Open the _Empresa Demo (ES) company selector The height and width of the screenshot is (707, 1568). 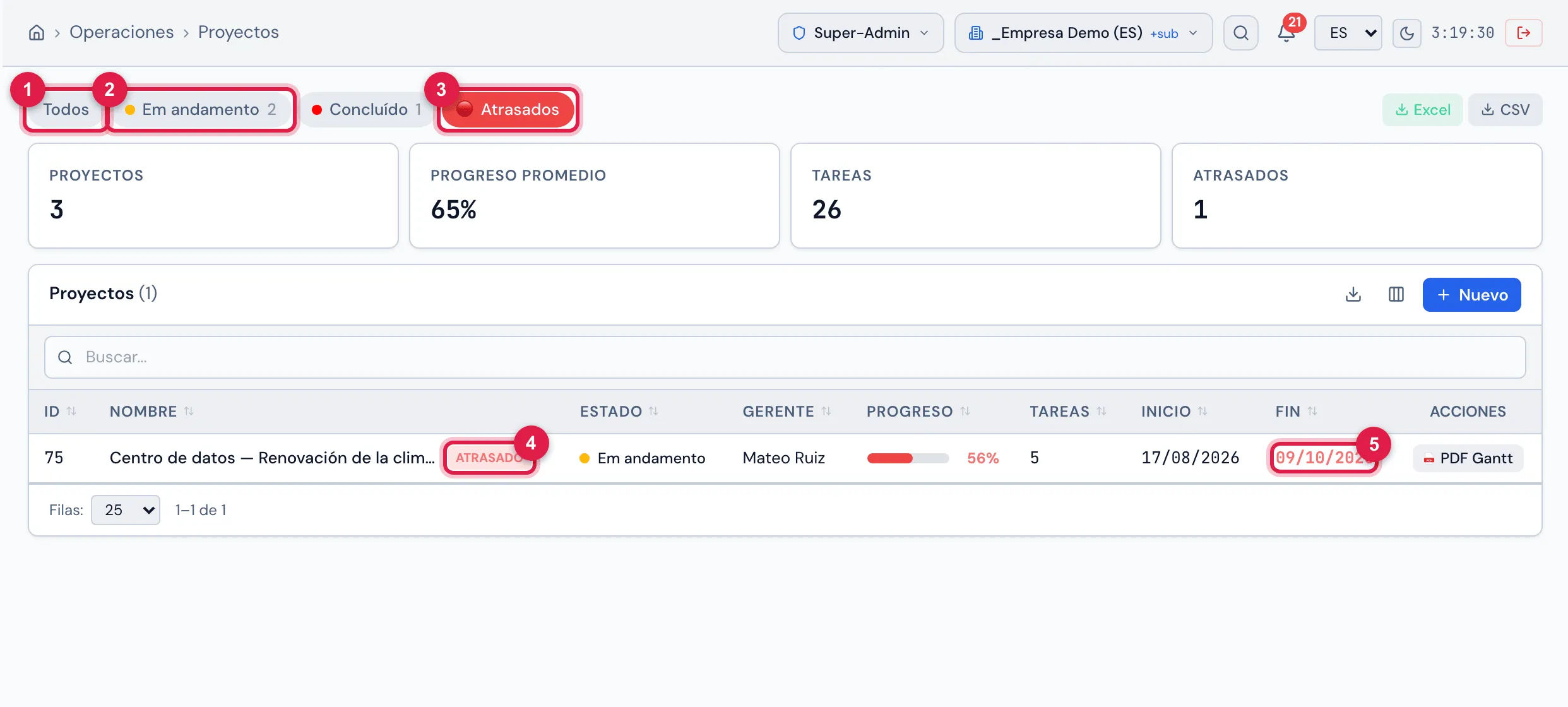(x=1083, y=33)
